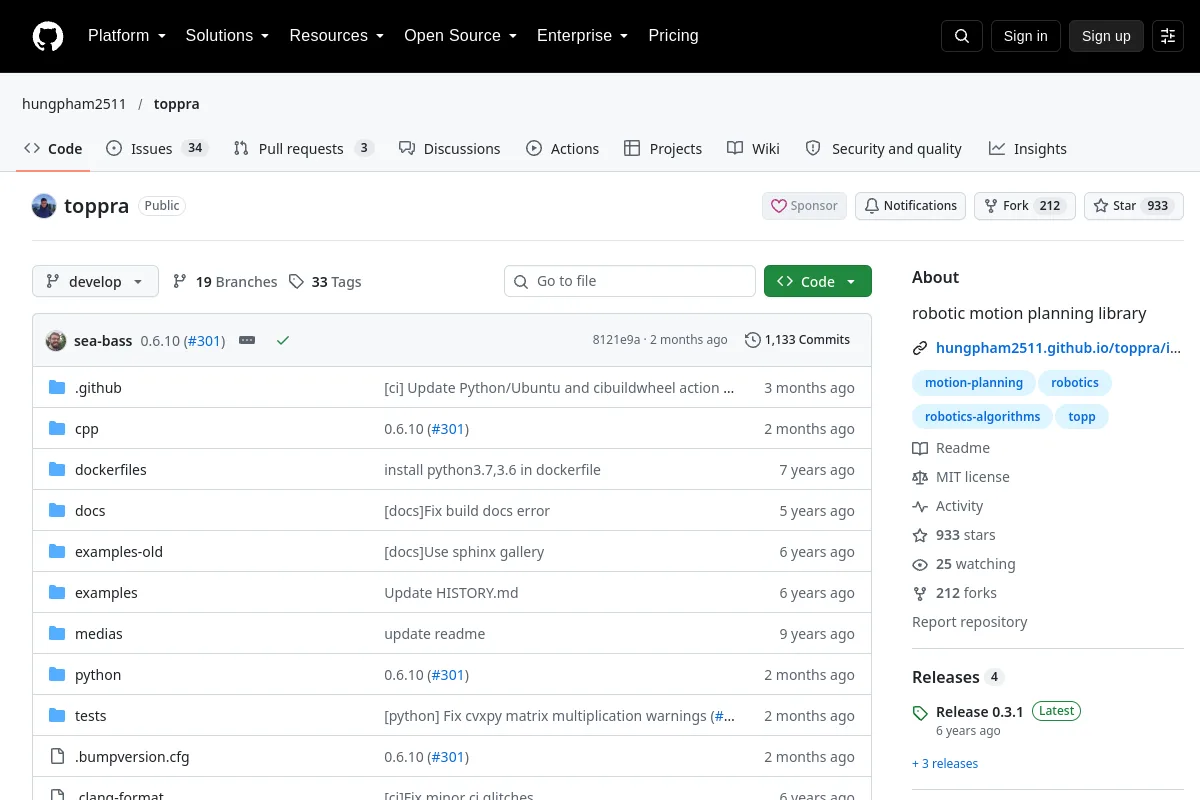Screen dimensions: 1200x800
Task: Open the dockerfiles folder
Action: click(111, 470)
